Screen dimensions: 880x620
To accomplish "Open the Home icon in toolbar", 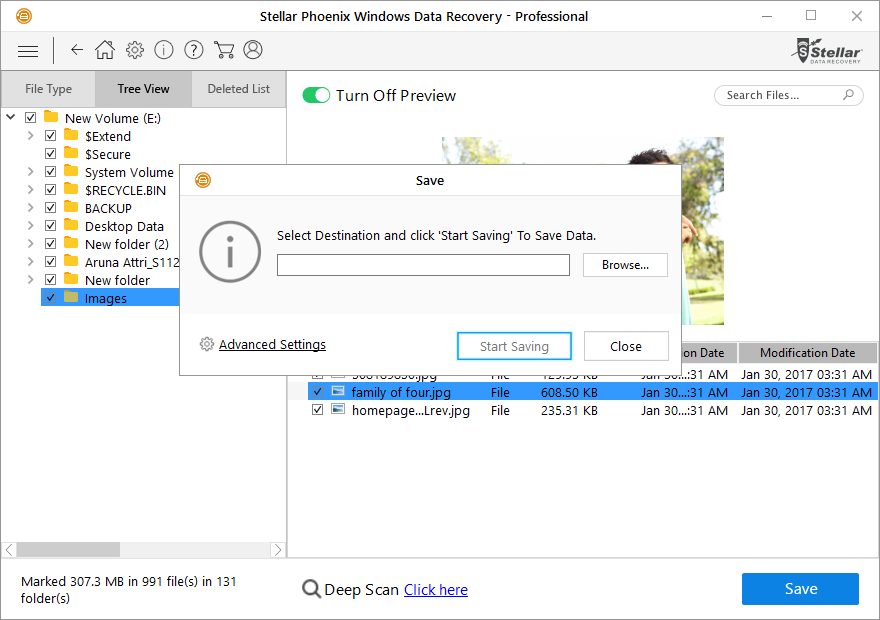I will click(x=105, y=50).
